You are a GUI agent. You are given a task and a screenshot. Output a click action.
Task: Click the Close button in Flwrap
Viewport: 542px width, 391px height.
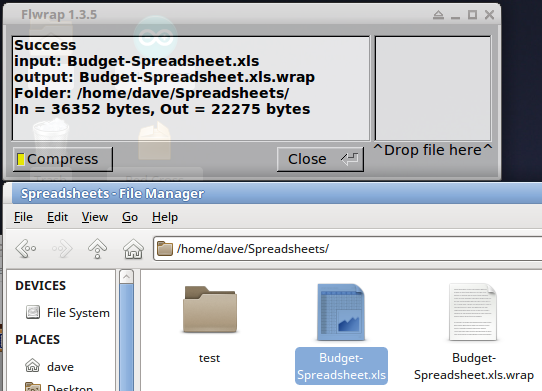coord(320,159)
